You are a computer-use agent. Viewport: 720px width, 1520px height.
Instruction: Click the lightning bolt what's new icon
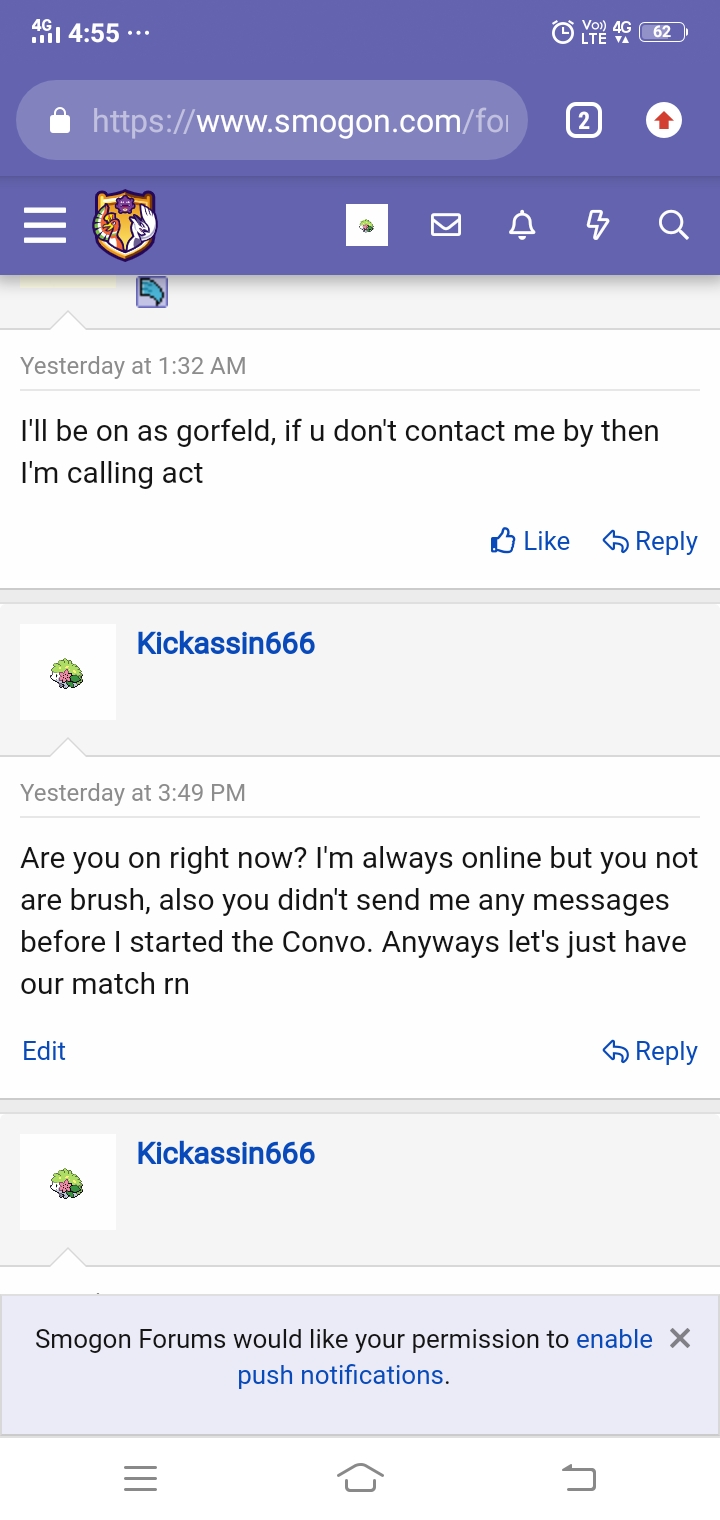tap(597, 226)
